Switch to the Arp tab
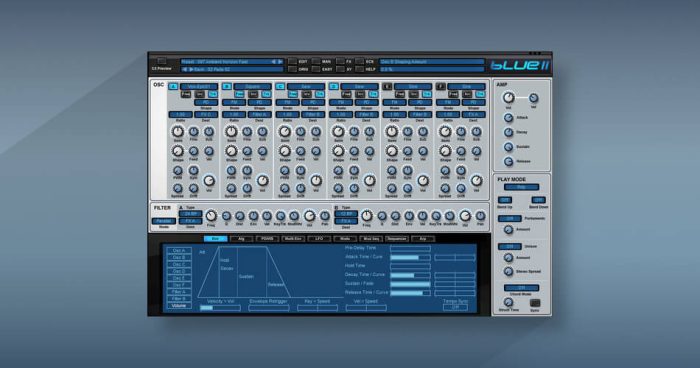Screen dimensions: 700x368 (x=422, y=239)
